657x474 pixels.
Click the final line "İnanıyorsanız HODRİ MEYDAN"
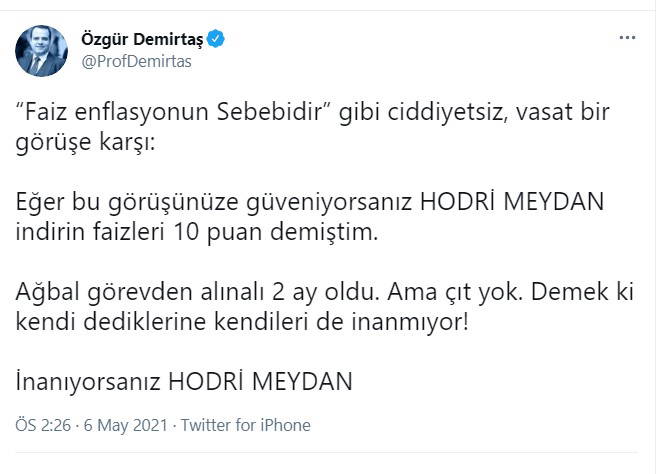pos(185,382)
